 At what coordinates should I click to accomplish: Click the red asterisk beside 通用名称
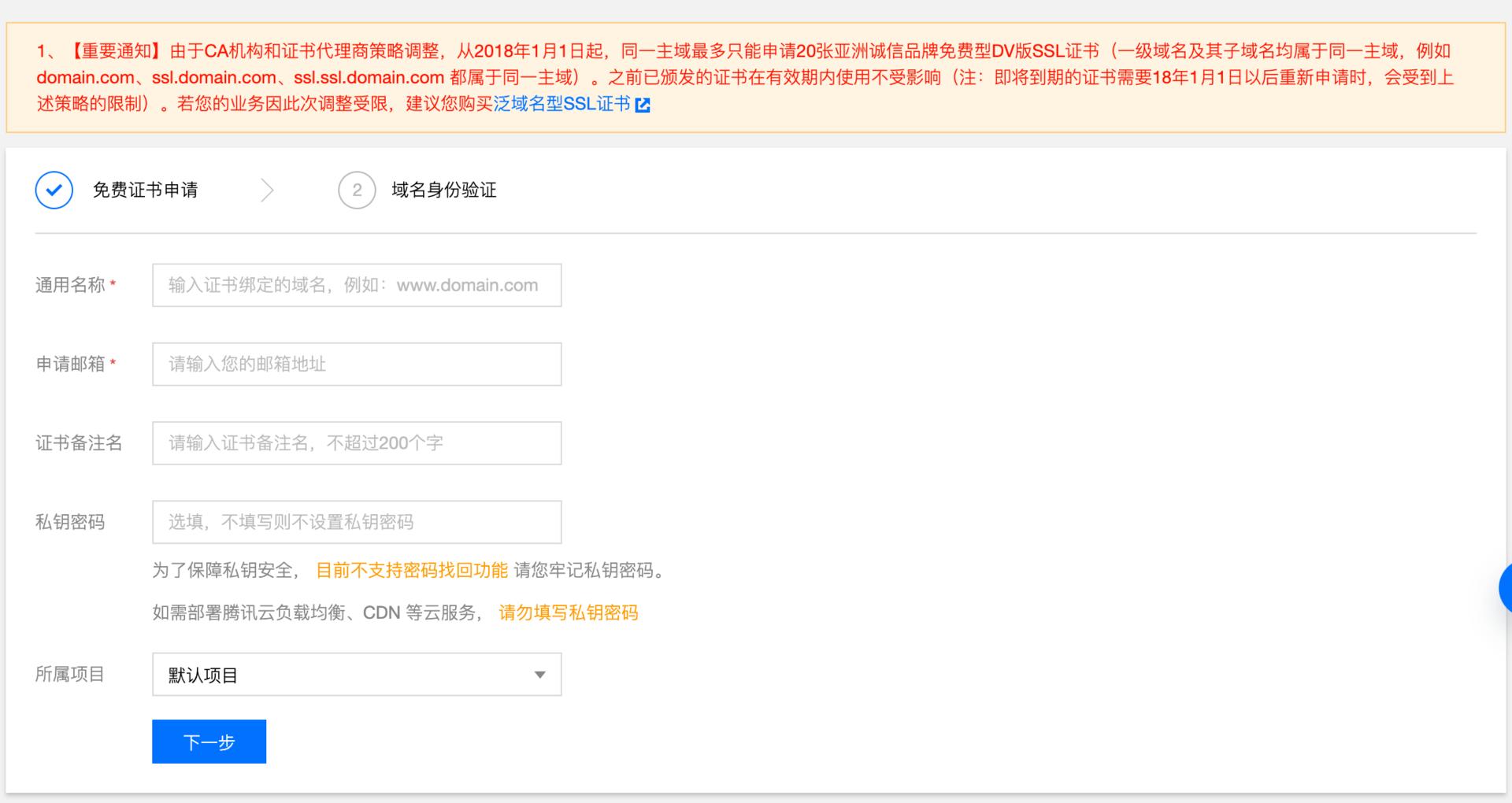115,286
